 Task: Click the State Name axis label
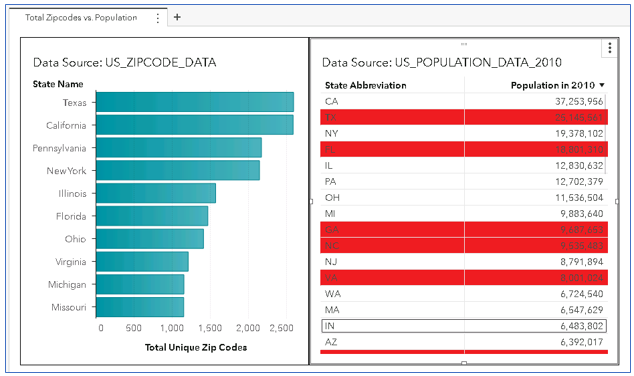coord(58,84)
